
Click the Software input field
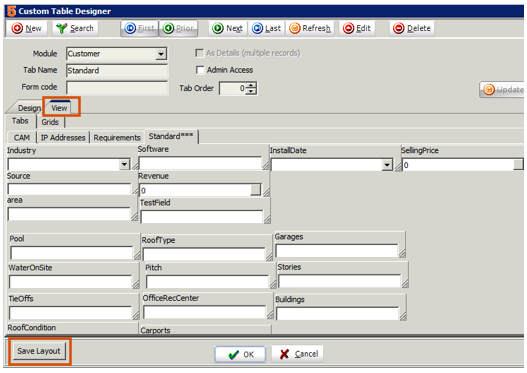coord(200,163)
